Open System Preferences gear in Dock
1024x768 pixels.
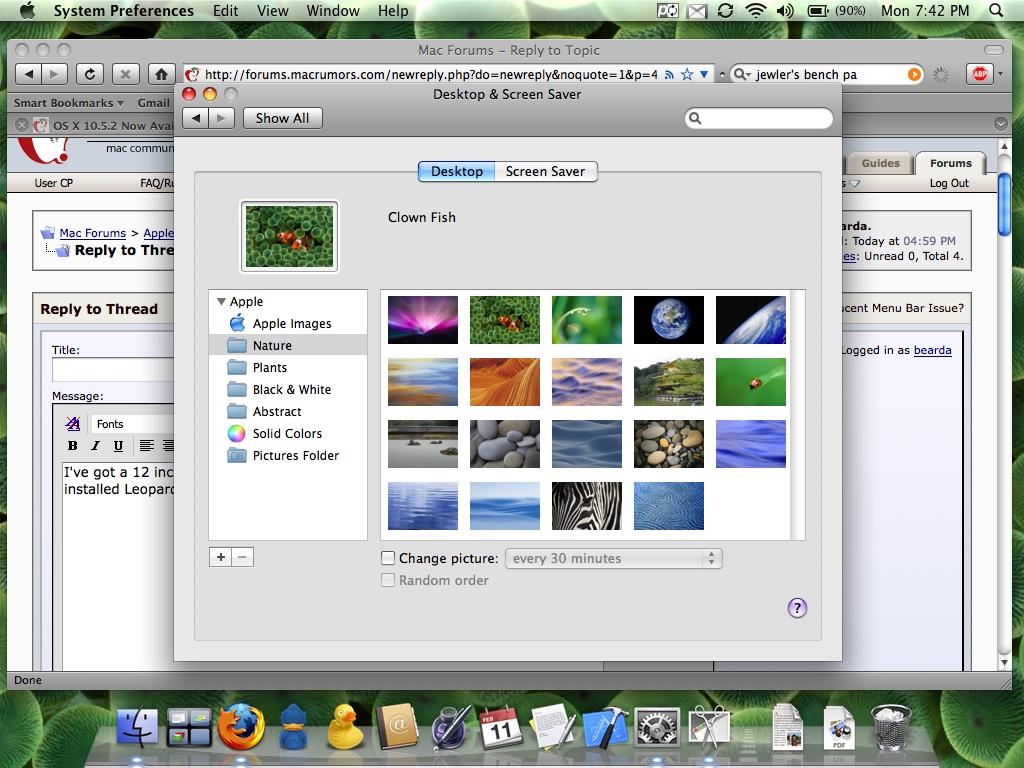coord(656,728)
